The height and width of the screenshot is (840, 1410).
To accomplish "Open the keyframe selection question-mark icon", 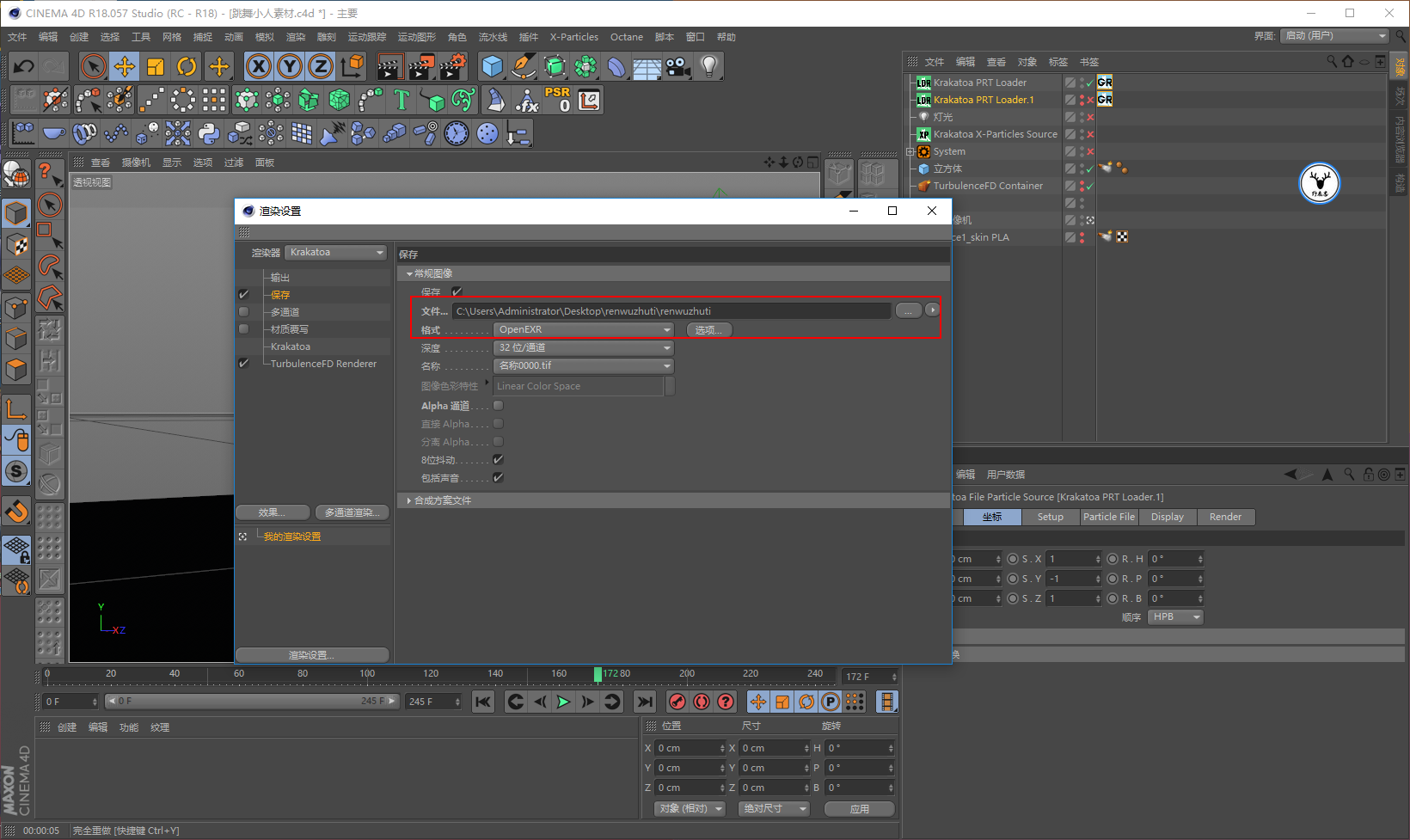I will tap(726, 702).
